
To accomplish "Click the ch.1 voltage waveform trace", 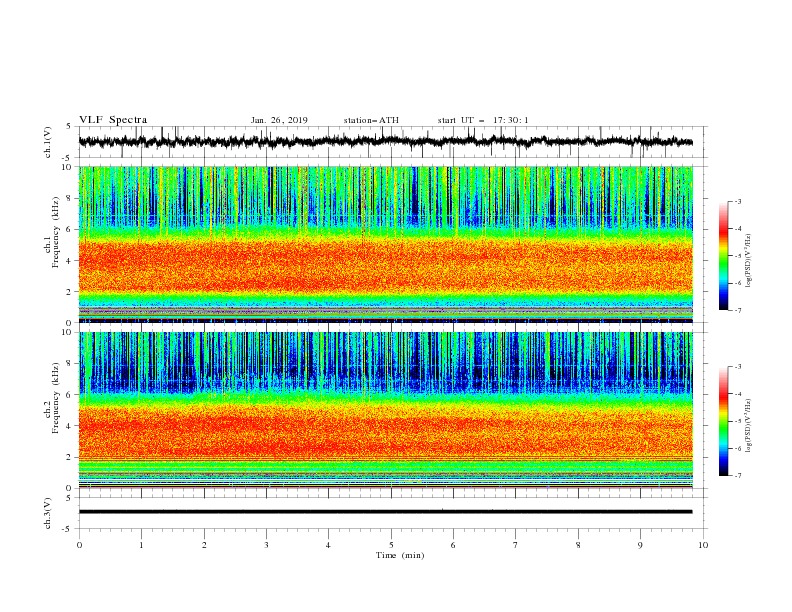I will [385, 142].
